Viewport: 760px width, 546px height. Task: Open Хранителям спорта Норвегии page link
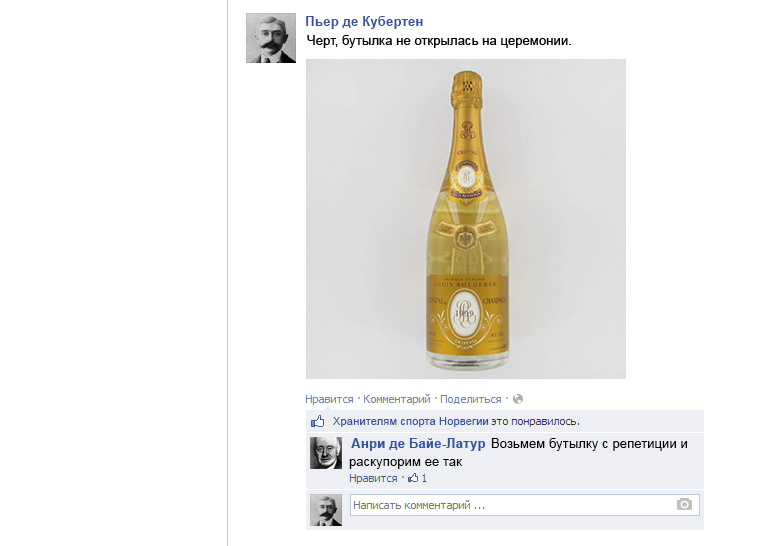(x=411, y=421)
